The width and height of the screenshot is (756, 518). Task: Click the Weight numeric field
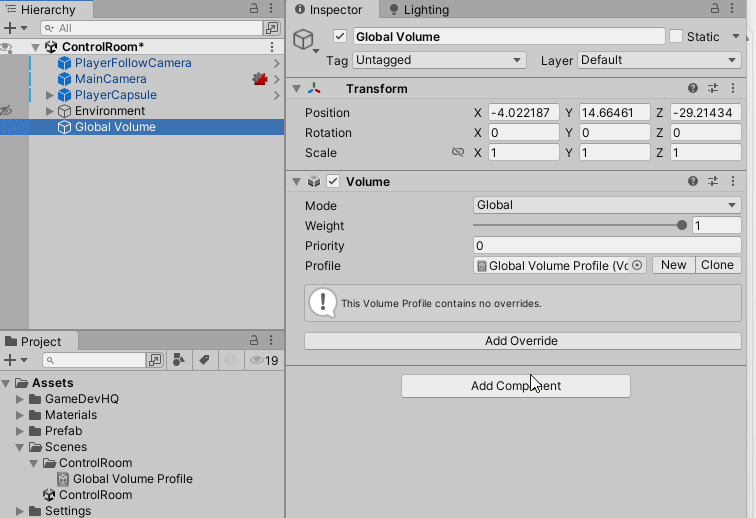[716, 225]
